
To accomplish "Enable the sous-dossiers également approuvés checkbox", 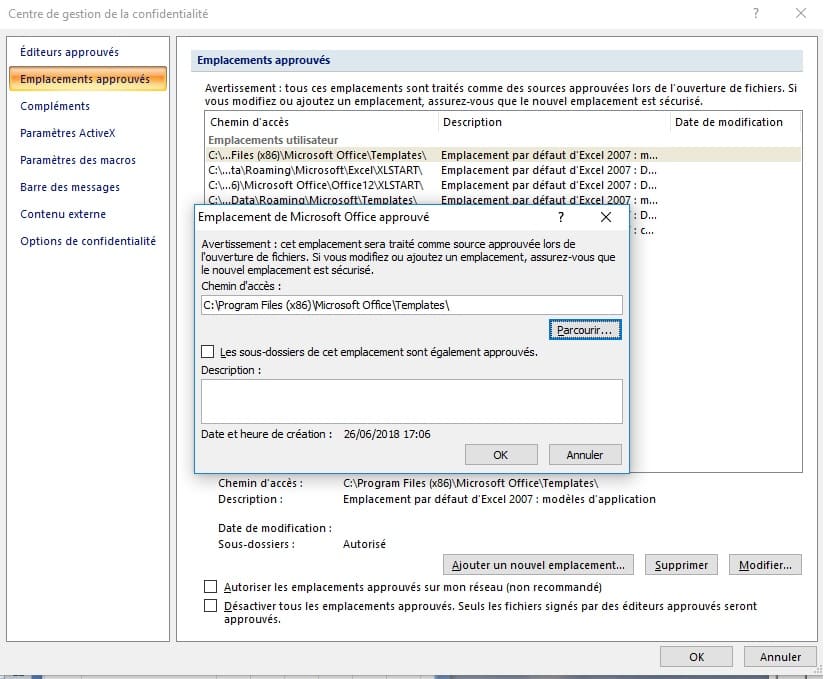I will pyautogui.click(x=208, y=352).
